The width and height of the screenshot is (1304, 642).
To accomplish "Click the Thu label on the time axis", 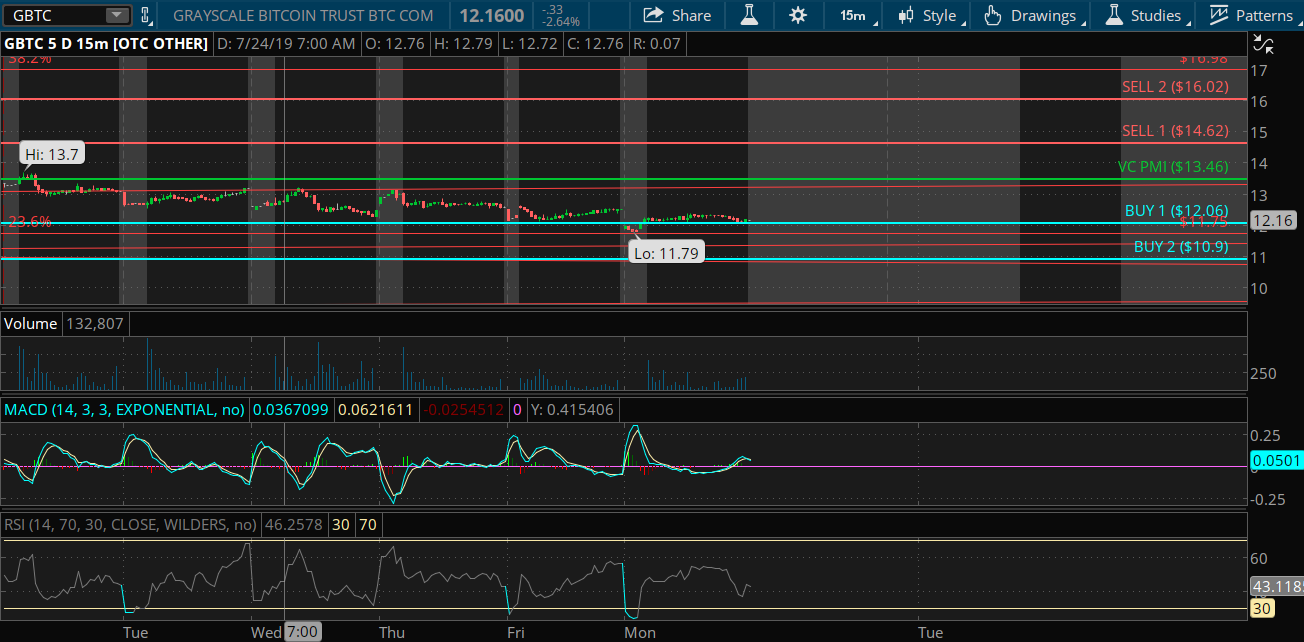I will coord(392,632).
